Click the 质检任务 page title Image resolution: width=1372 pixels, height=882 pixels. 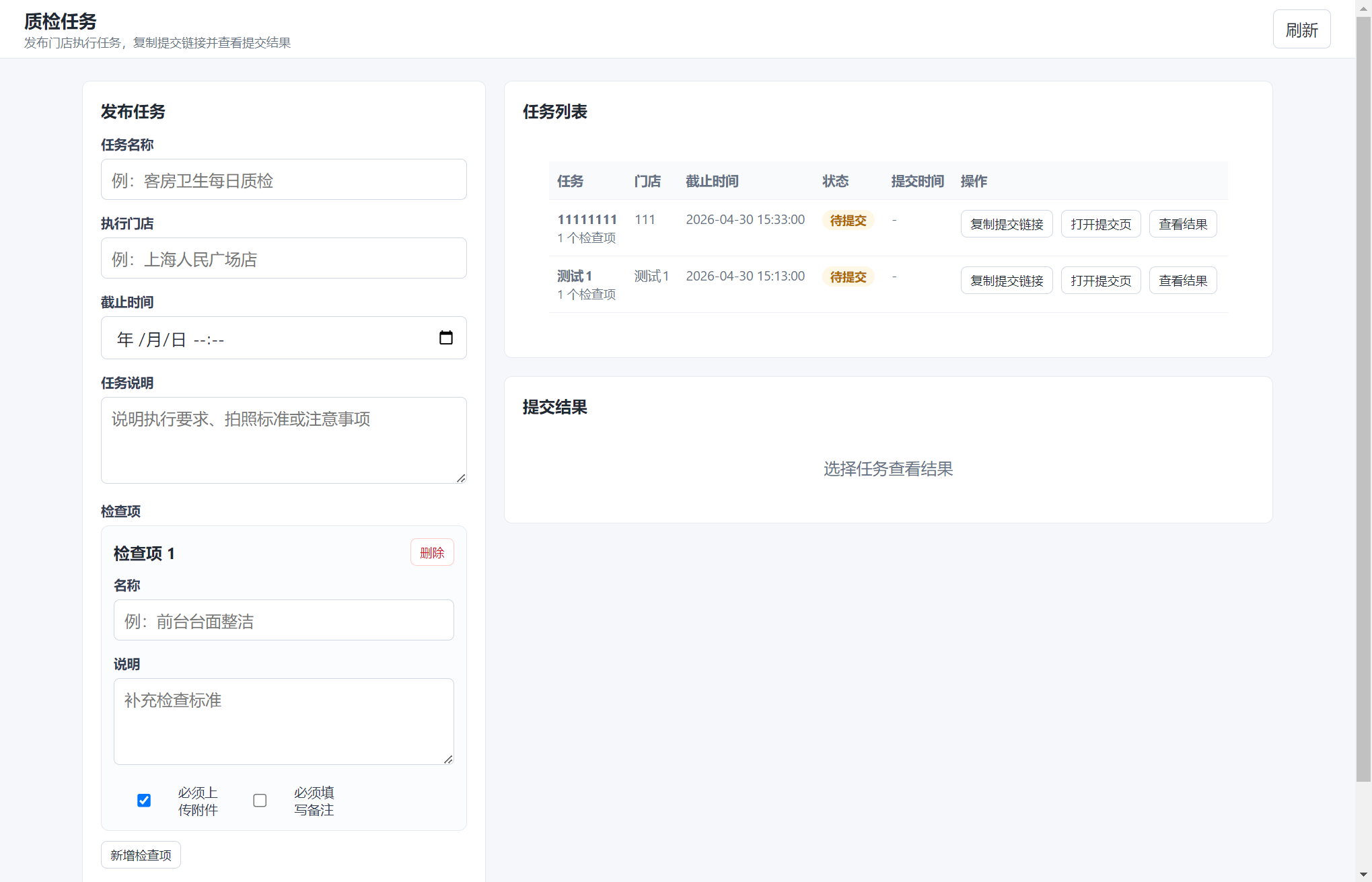[61, 22]
